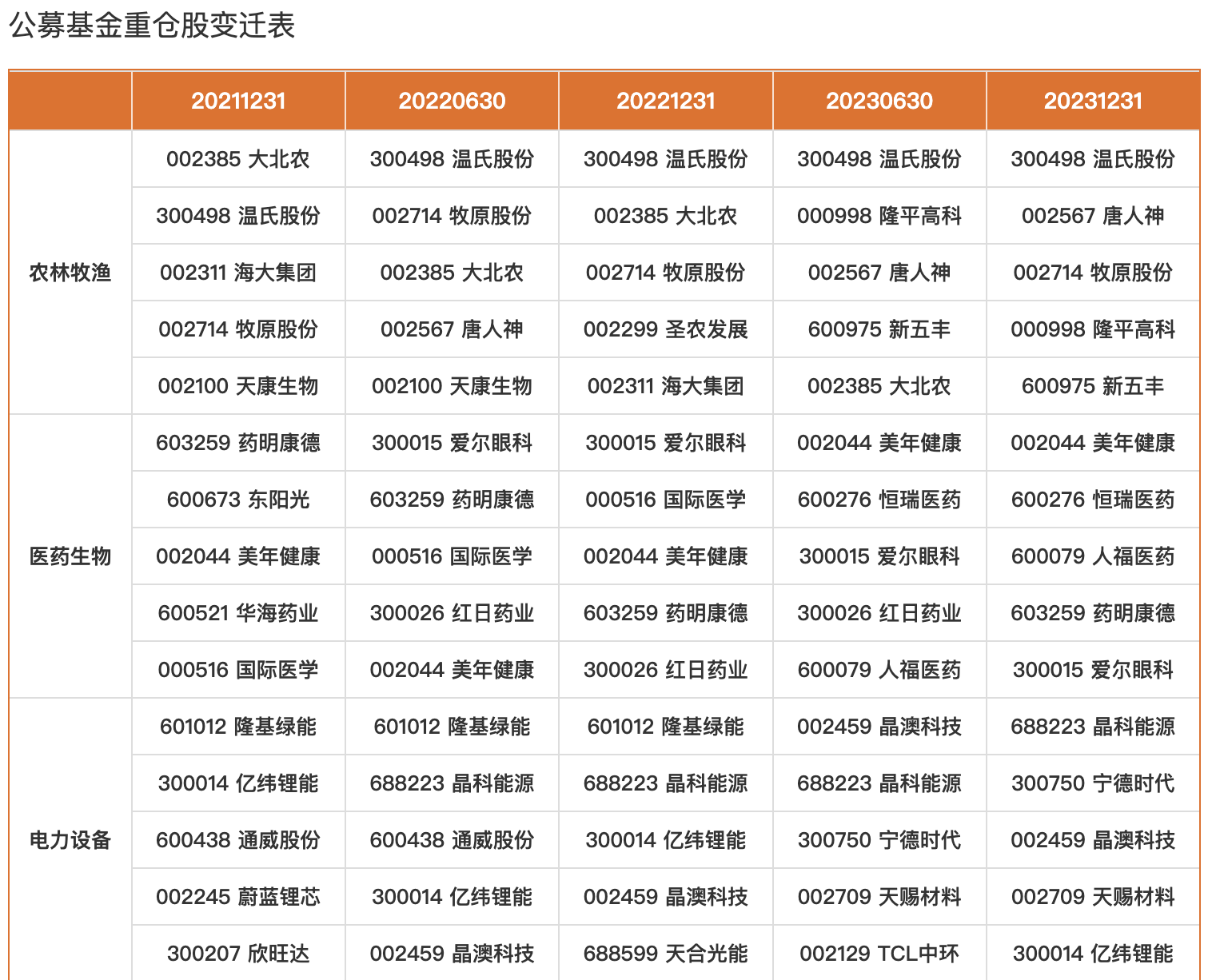Viewport: 1212px width, 980px height.
Task: Select the 农林牧渔 sector row label
Action: (70, 273)
